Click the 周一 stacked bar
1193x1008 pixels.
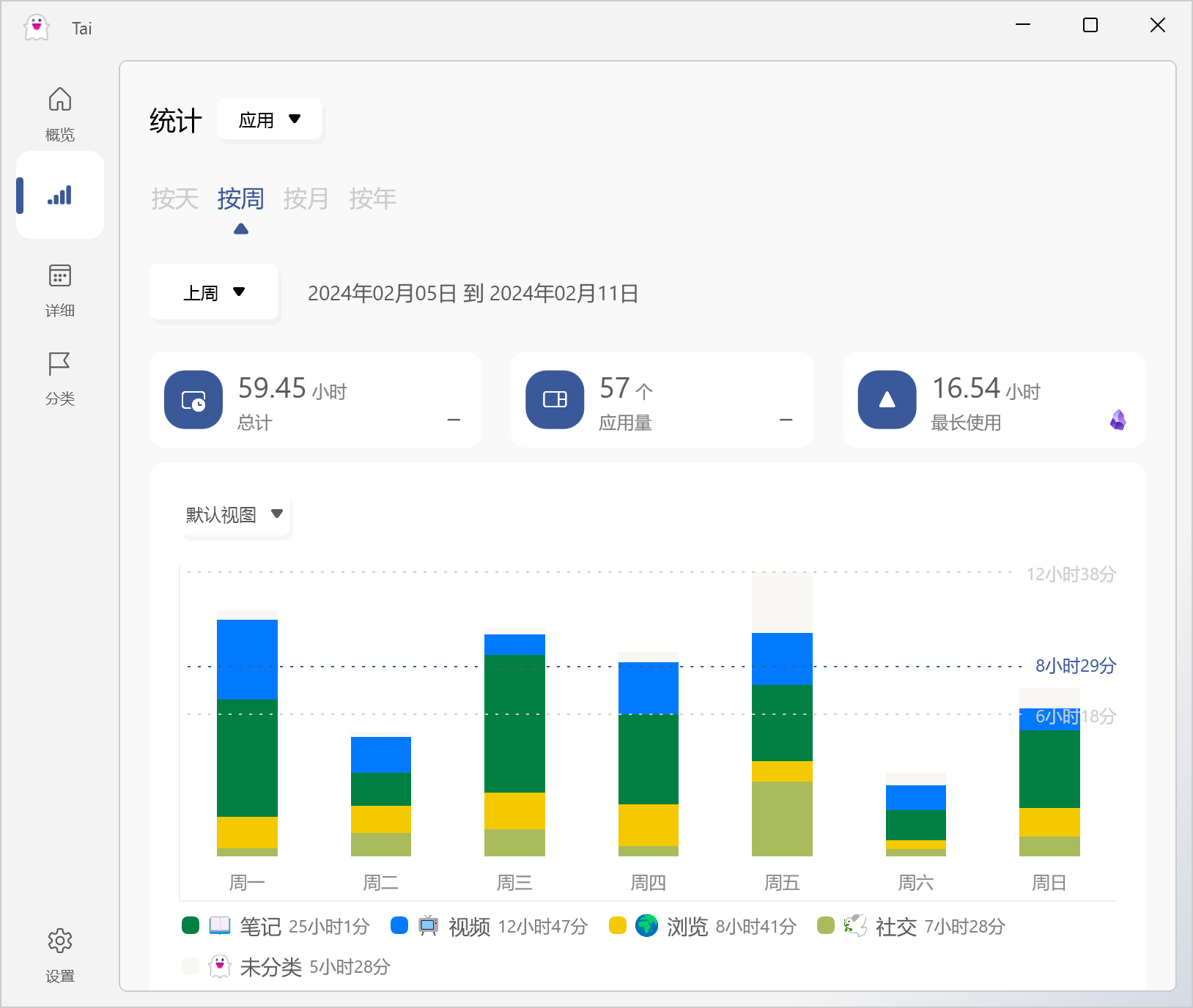pos(247,733)
